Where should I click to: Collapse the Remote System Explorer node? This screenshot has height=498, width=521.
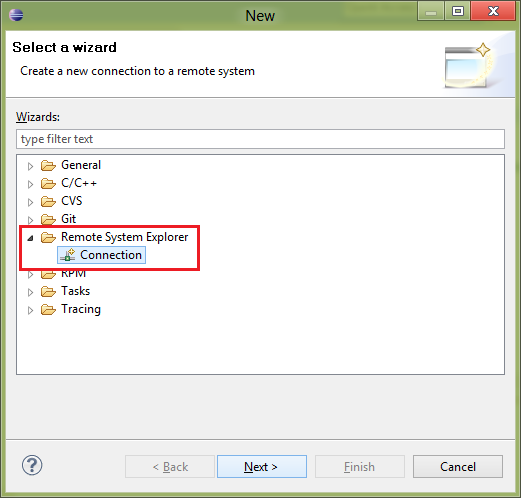(x=30, y=238)
